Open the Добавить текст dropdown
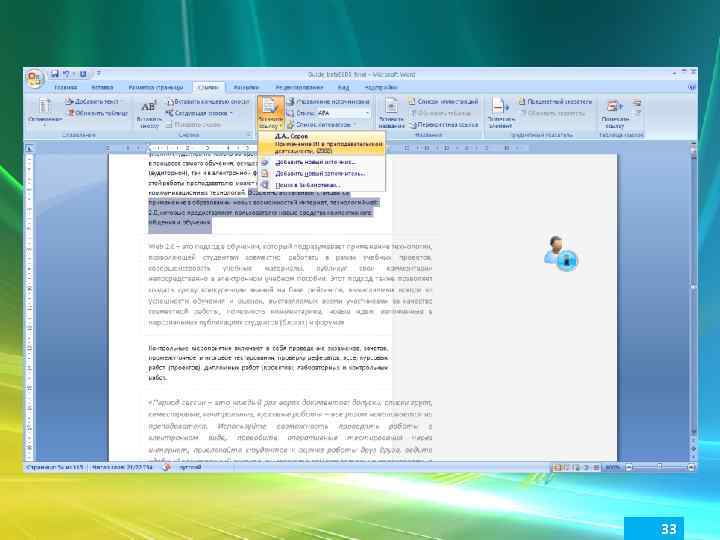720x540 pixels. pyautogui.click(x=94, y=101)
